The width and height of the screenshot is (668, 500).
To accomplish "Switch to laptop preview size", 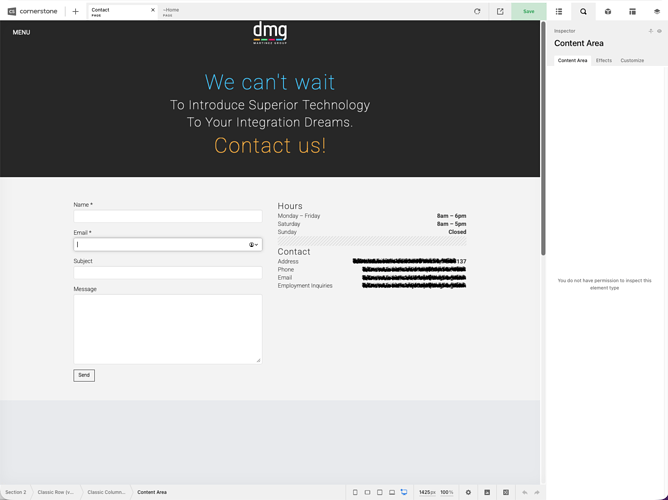I will [392, 492].
